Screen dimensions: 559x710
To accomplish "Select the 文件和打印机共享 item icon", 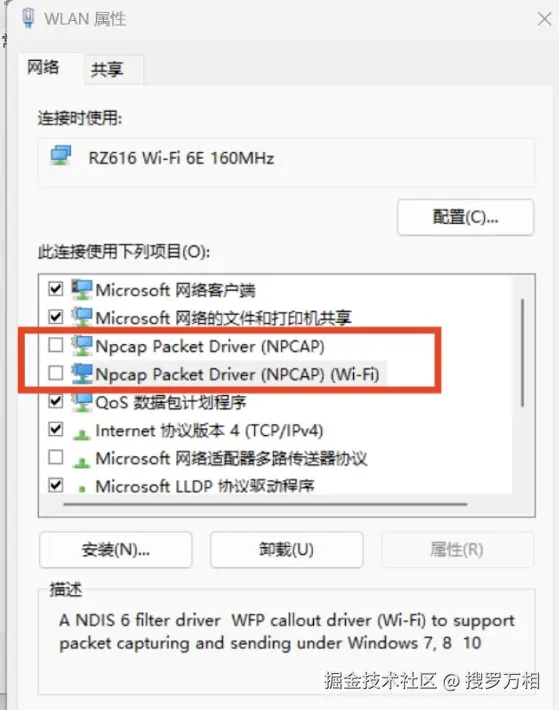I will [82, 317].
